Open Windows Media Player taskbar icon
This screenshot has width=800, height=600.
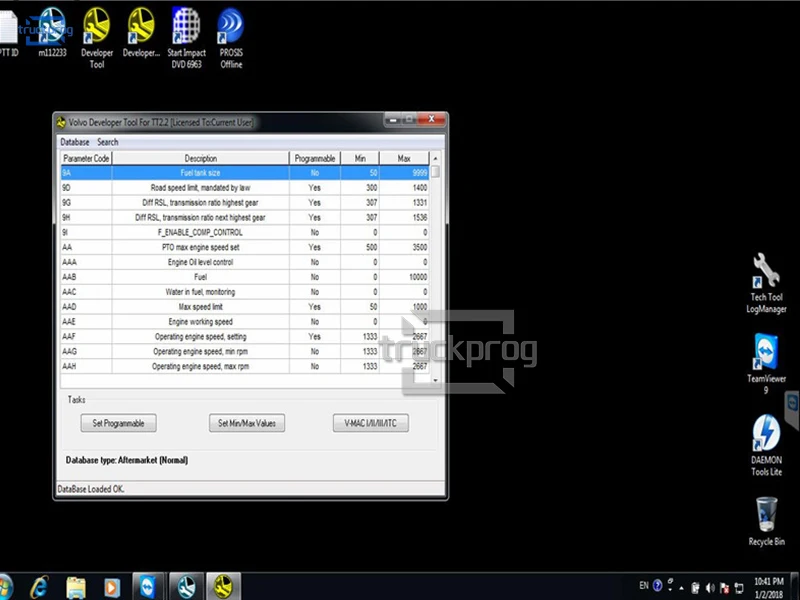click(112, 588)
